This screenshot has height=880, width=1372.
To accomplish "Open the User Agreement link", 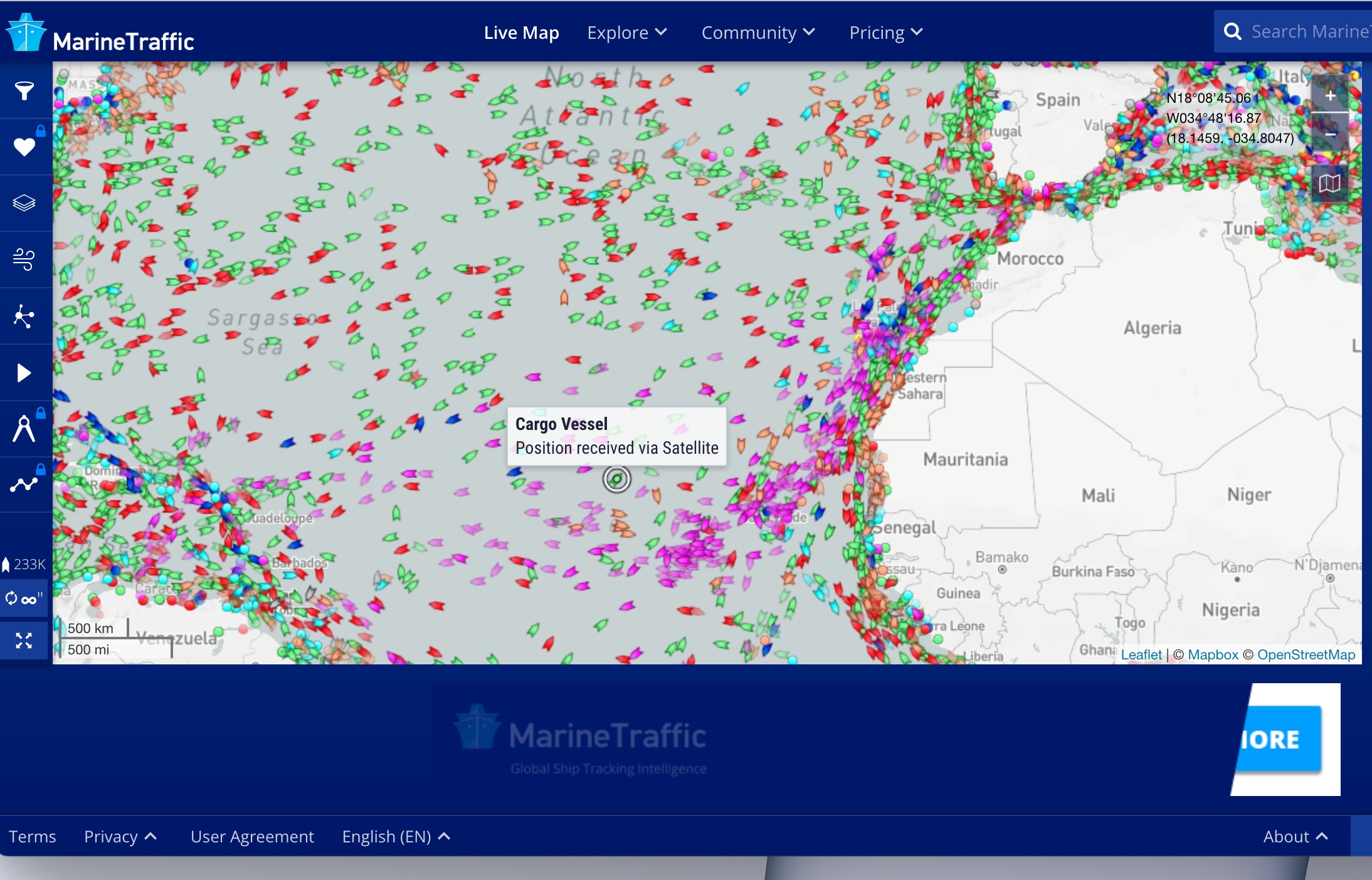I will tap(252, 837).
